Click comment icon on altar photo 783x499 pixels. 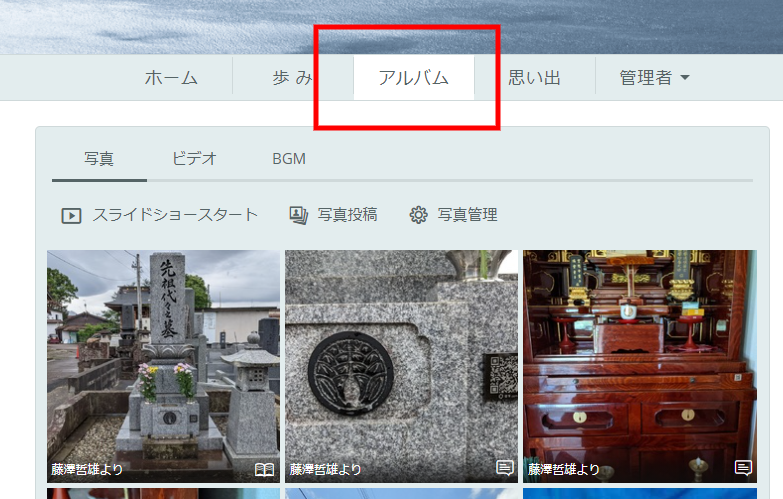744,468
